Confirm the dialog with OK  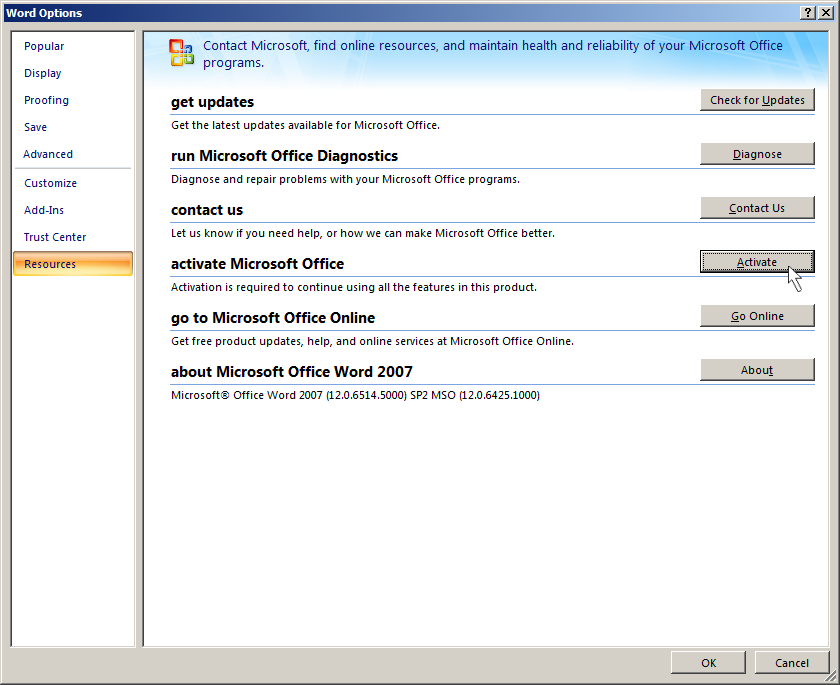click(708, 662)
